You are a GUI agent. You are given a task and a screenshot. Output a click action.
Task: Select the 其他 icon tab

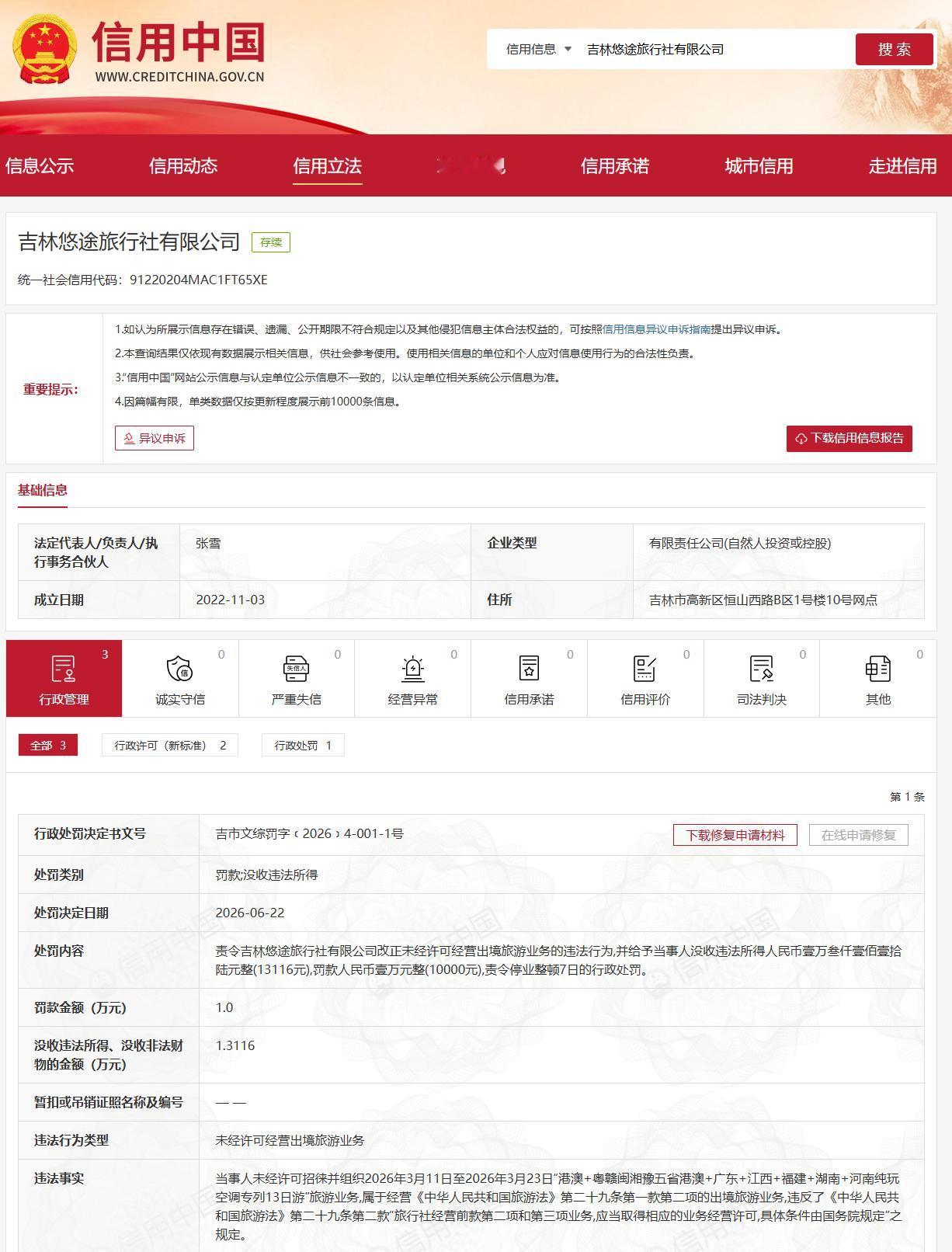pos(878,678)
